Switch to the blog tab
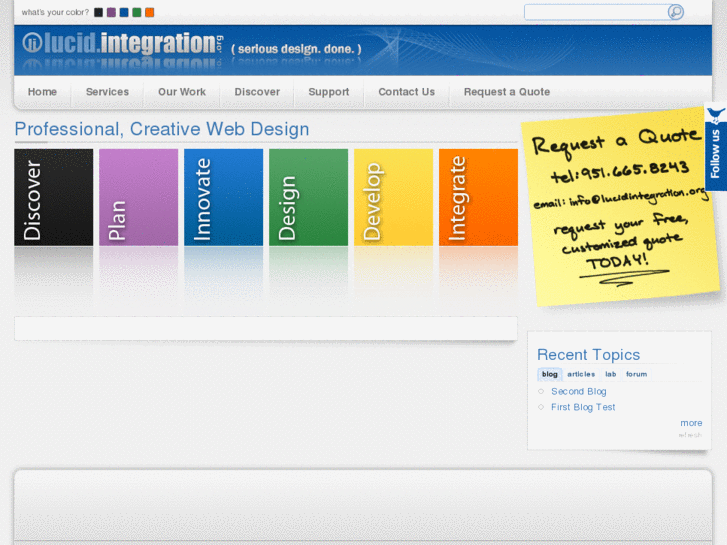The image size is (727, 545). [x=549, y=374]
